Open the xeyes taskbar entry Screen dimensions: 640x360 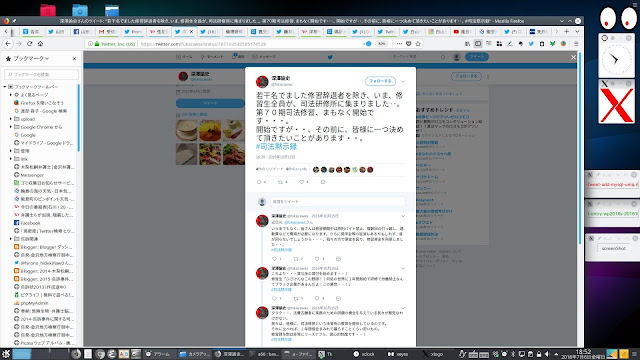click(398, 354)
